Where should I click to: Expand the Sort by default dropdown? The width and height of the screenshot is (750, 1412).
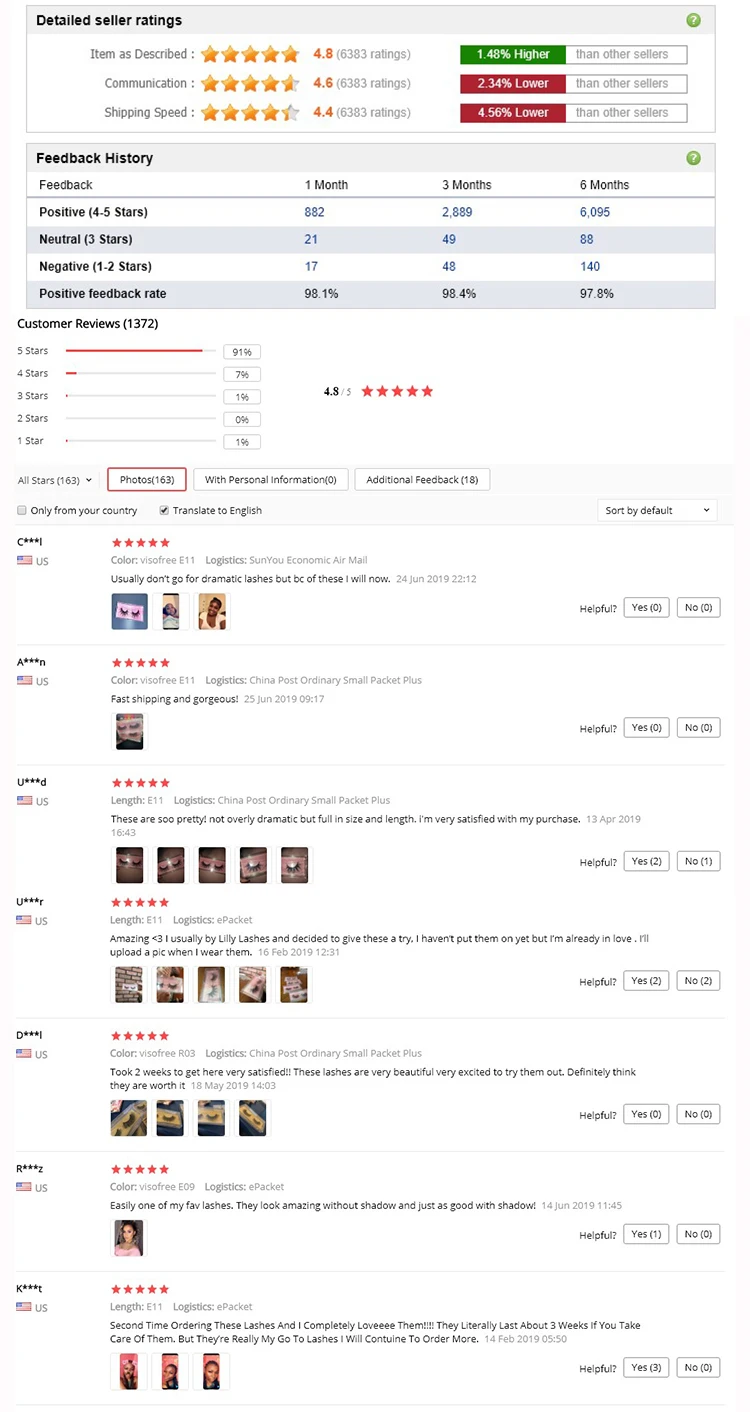click(657, 510)
